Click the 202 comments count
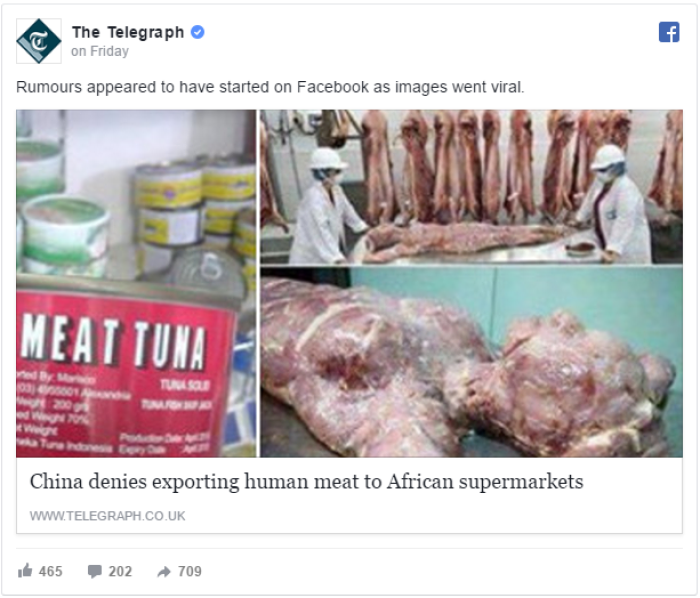 pyautogui.click(x=120, y=571)
